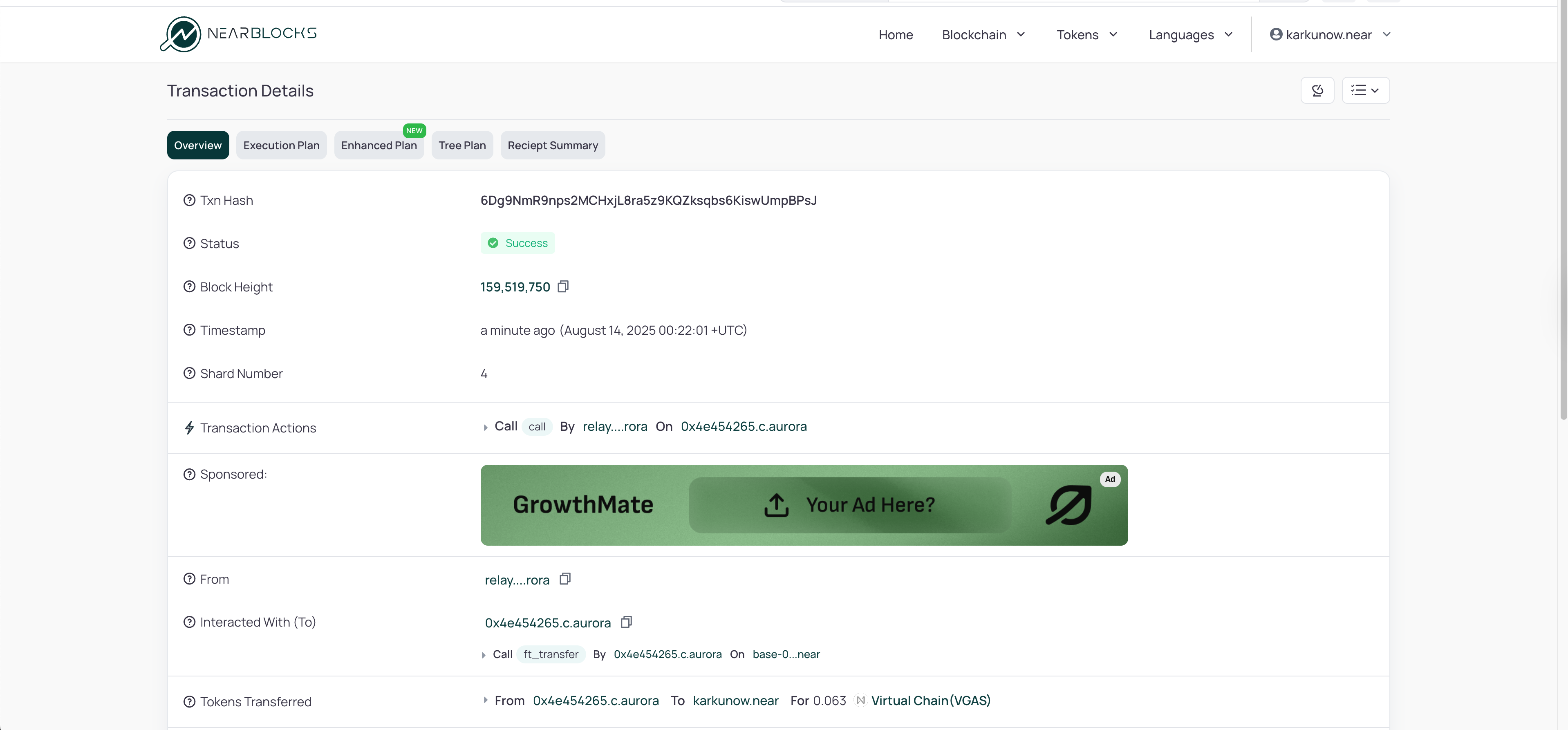Copy the Interacted With address
Image resolution: width=1568 pixels, height=730 pixels.
[626, 622]
